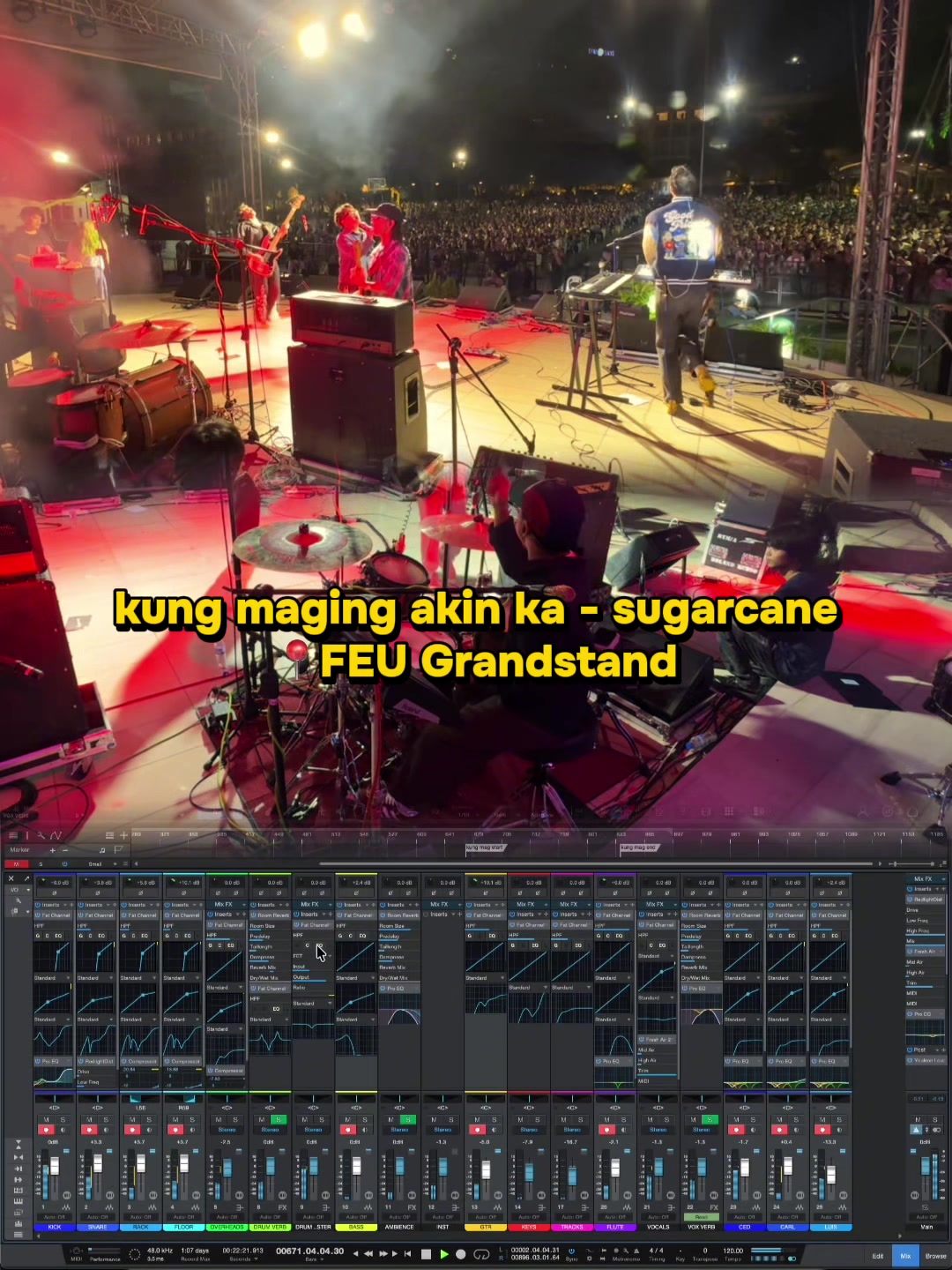This screenshot has width=952, height=1270.
Task: Detach the mixer using arrow icon
Action: click(x=26, y=878)
